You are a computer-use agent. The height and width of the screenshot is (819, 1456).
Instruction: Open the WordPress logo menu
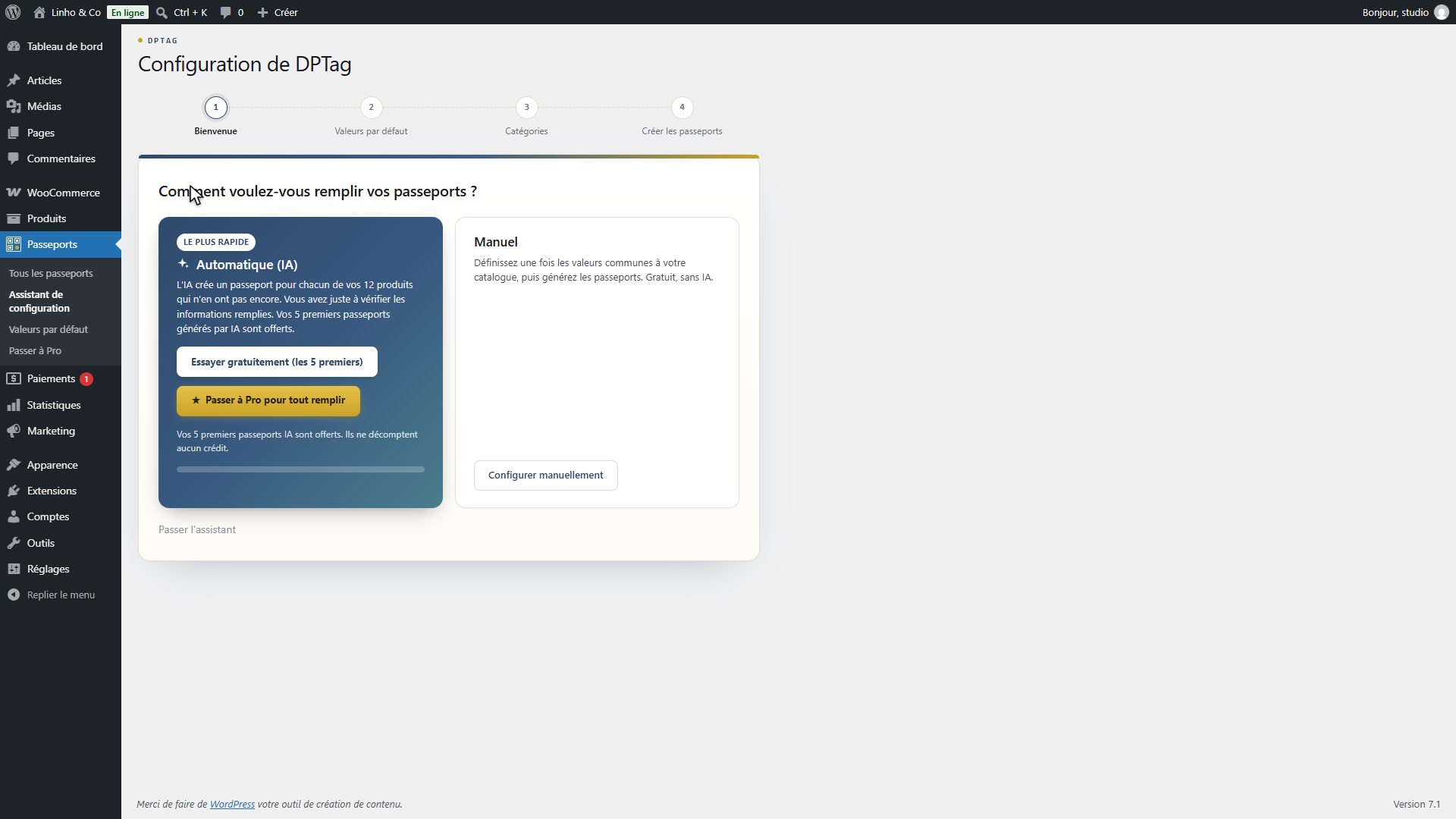(13, 12)
